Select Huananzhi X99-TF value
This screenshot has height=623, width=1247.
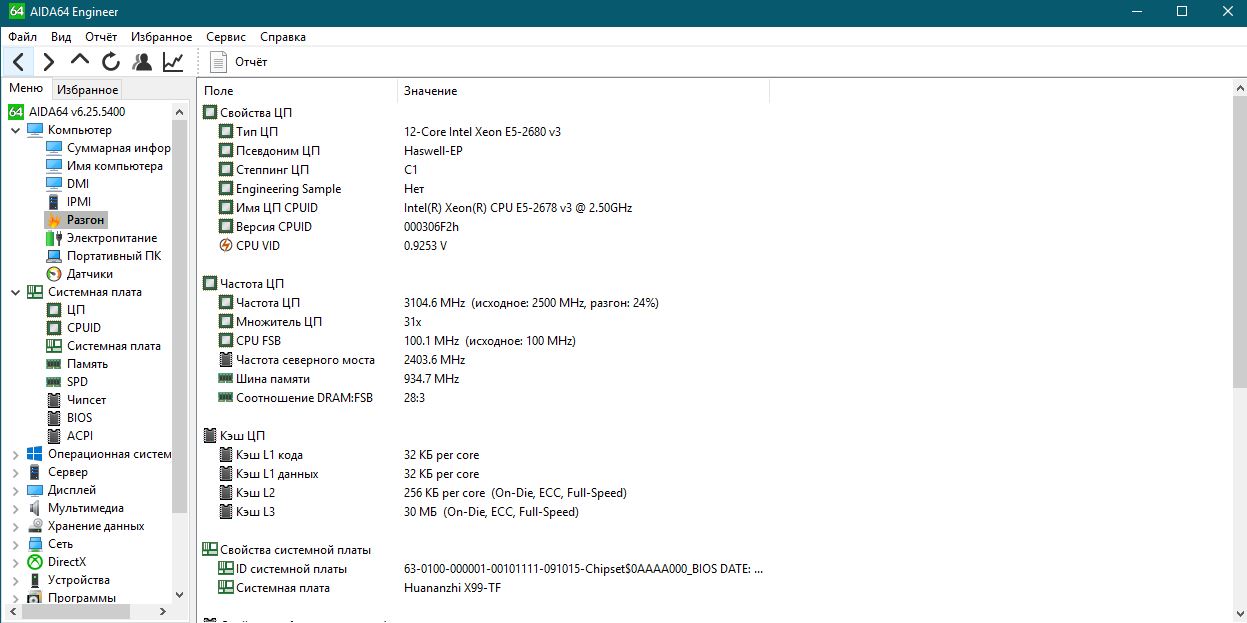[453, 587]
